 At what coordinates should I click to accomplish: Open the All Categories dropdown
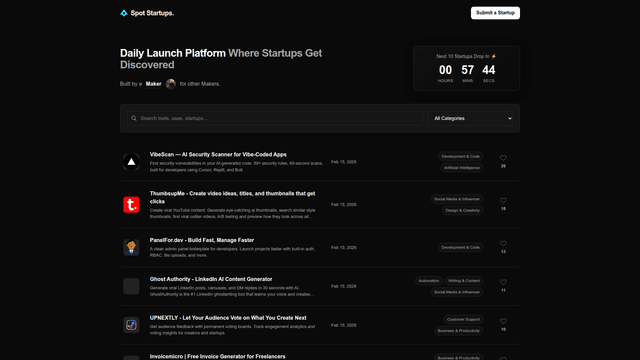coord(471,118)
